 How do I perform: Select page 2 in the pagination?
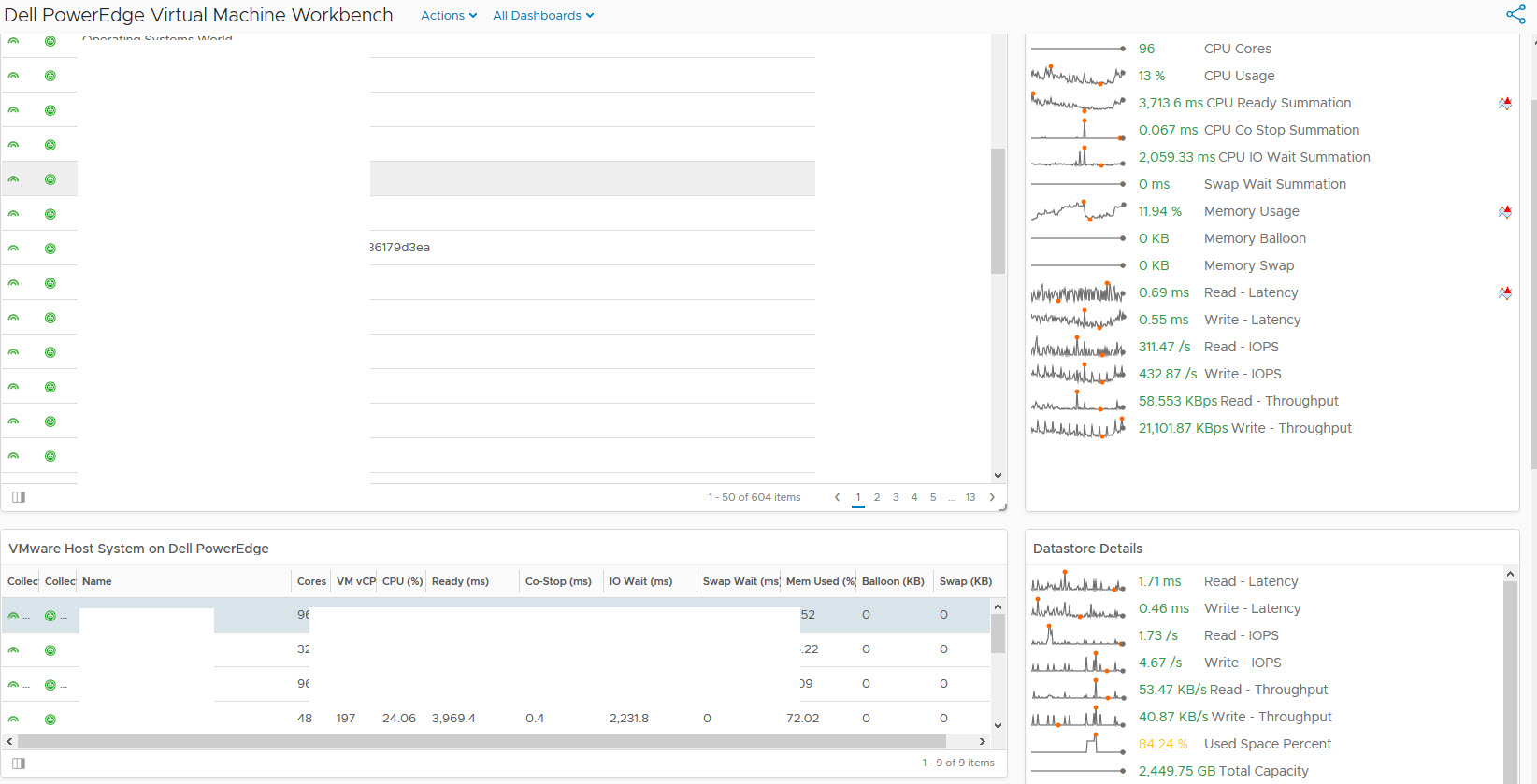tap(877, 497)
